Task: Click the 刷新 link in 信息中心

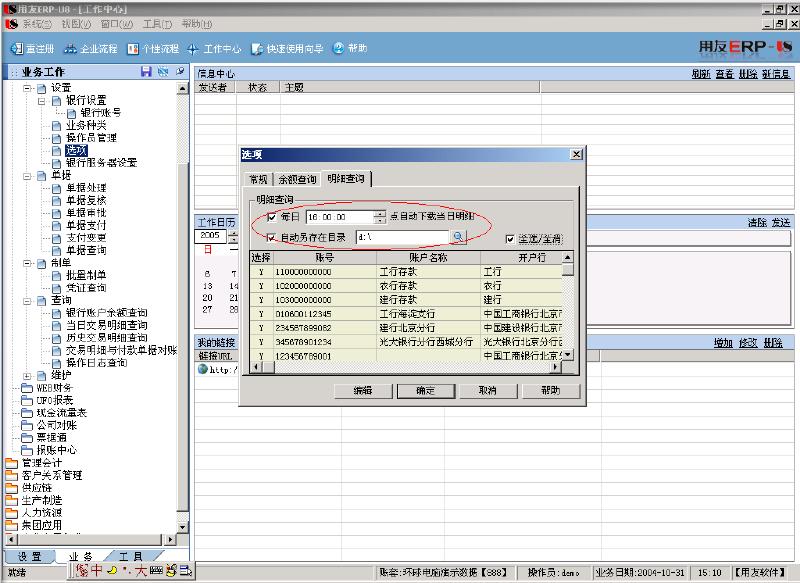Action: click(701, 74)
